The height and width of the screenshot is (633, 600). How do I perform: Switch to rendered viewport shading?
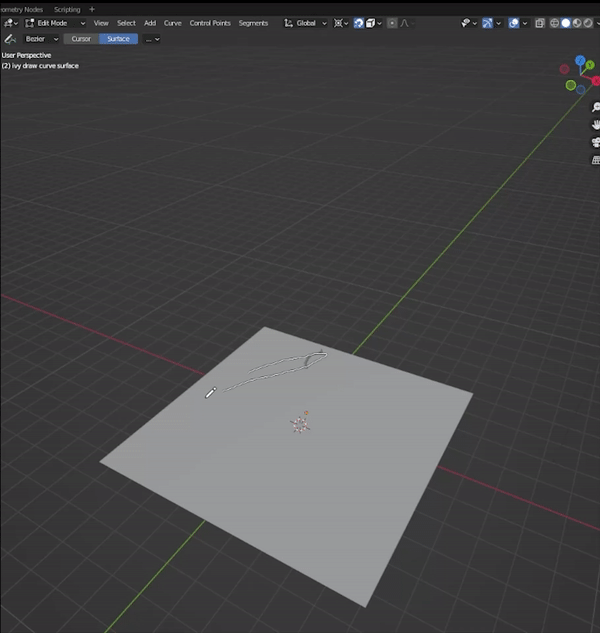pos(588,23)
